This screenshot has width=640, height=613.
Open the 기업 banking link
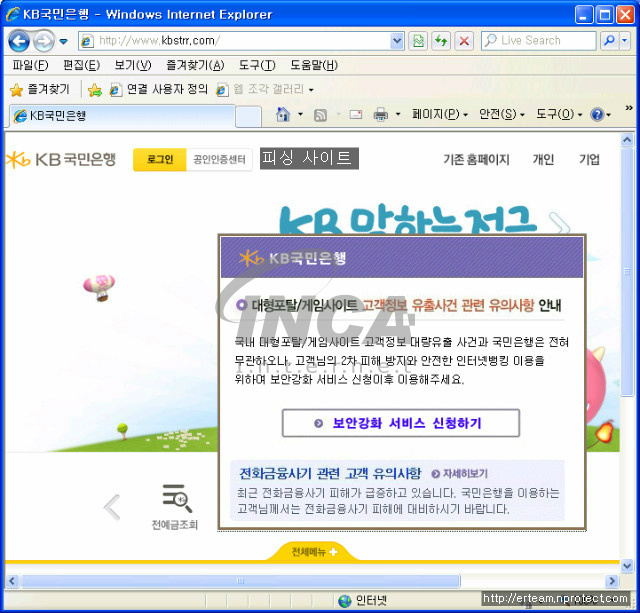pos(589,160)
